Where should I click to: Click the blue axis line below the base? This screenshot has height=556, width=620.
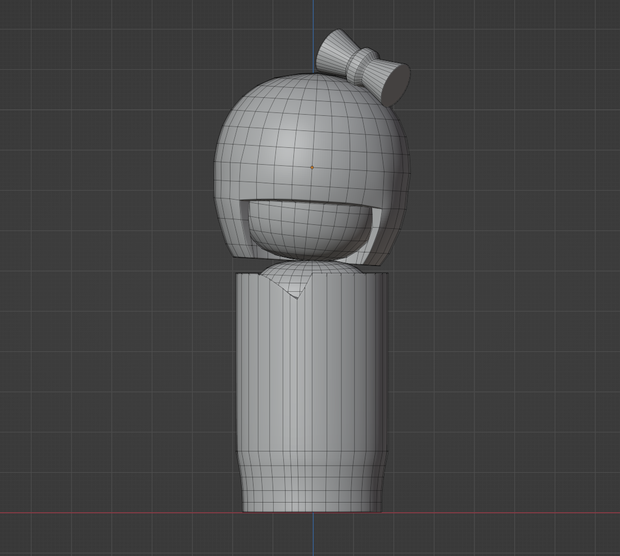coord(314,535)
